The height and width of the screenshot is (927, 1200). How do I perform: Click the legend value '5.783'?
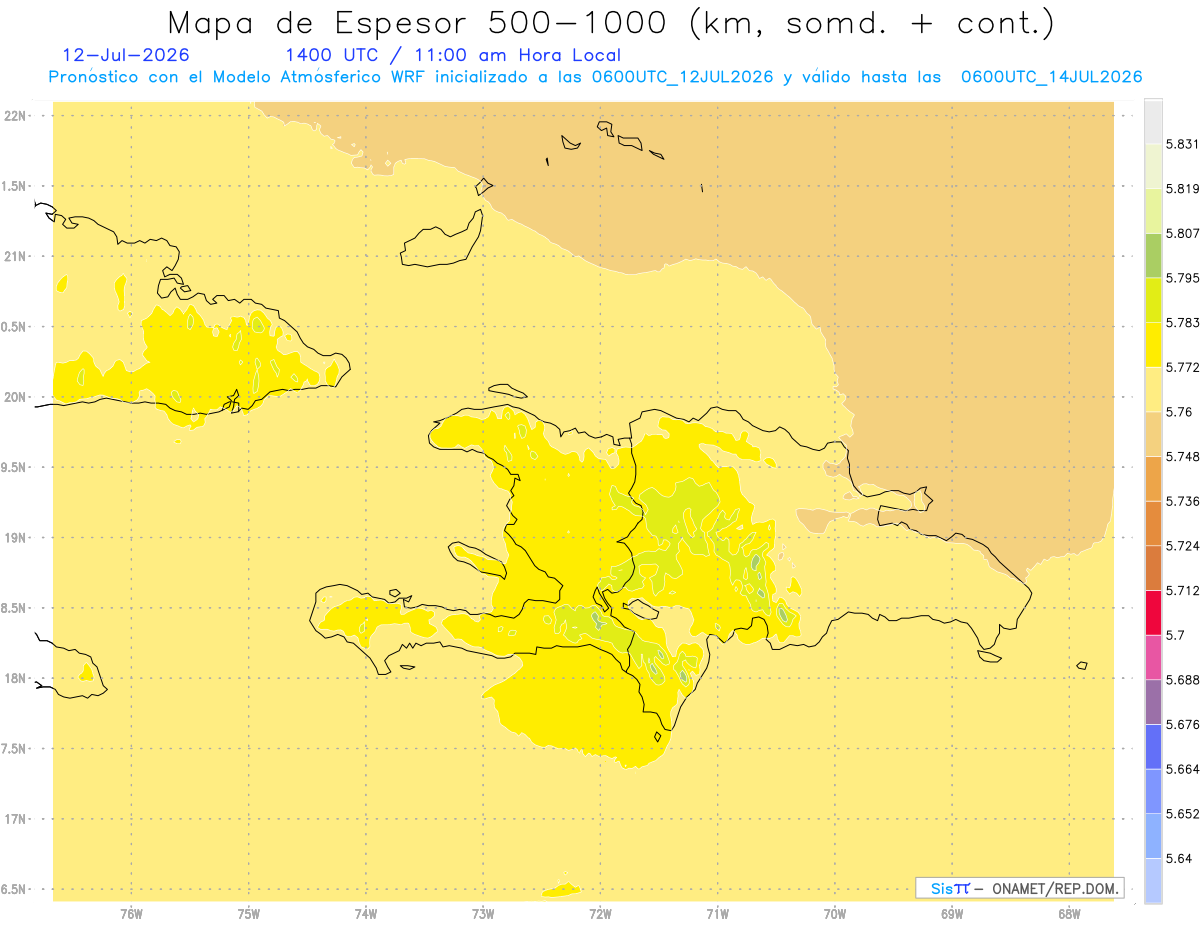pyautogui.click(x=1183, y=322)
